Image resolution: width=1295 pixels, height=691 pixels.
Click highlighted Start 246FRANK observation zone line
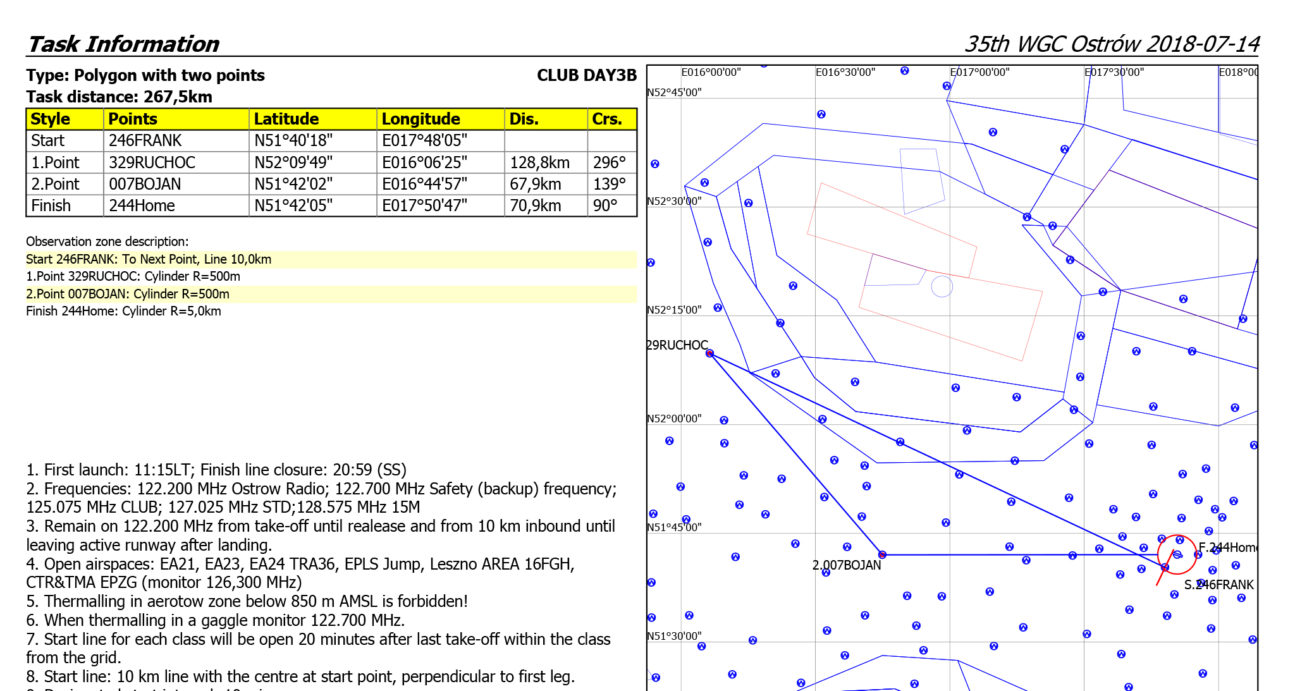pyautogui.click(x=149, y=259)
